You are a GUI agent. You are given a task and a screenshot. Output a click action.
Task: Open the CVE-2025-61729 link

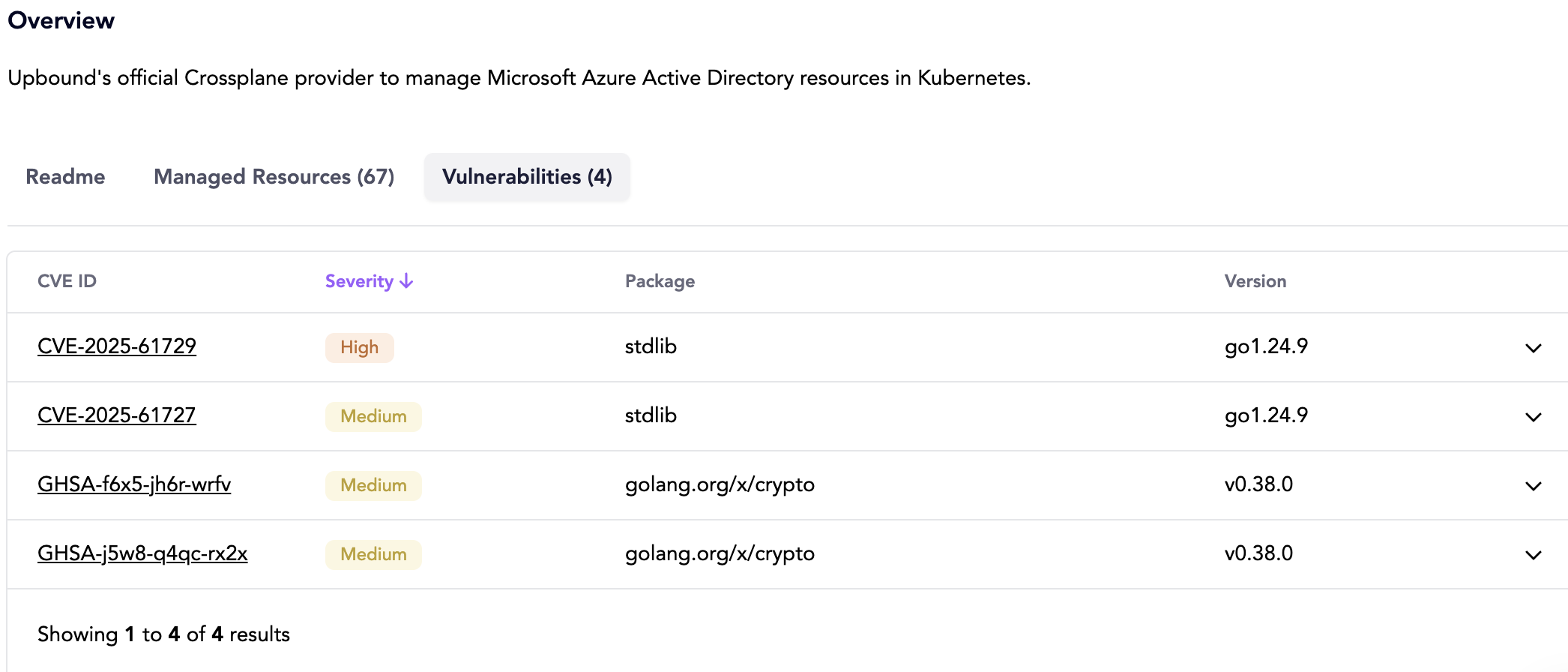(117, 346)
